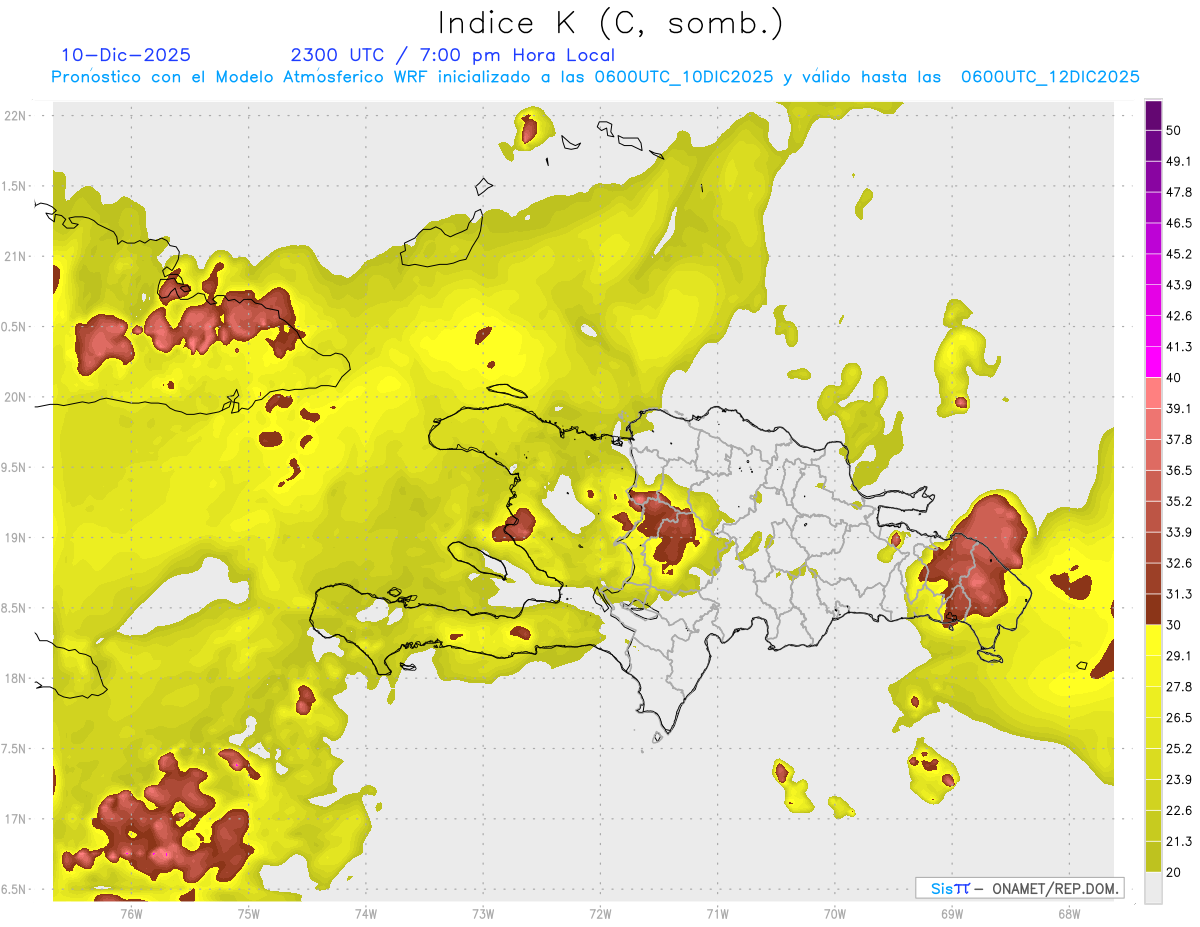Click the '21N' latitude label
1200x927 pixels.
(16, 256)
